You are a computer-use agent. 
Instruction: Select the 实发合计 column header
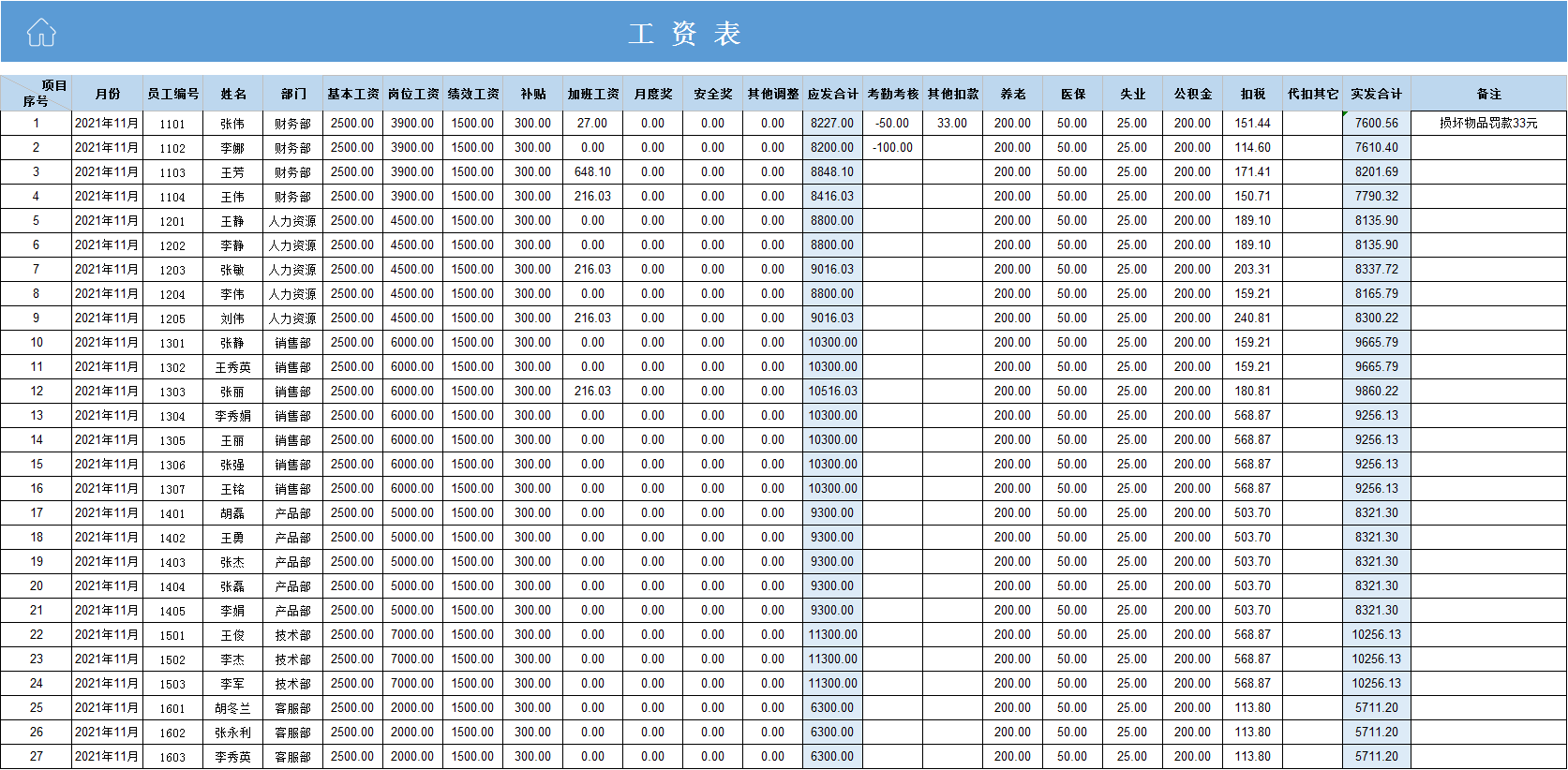1377,94
